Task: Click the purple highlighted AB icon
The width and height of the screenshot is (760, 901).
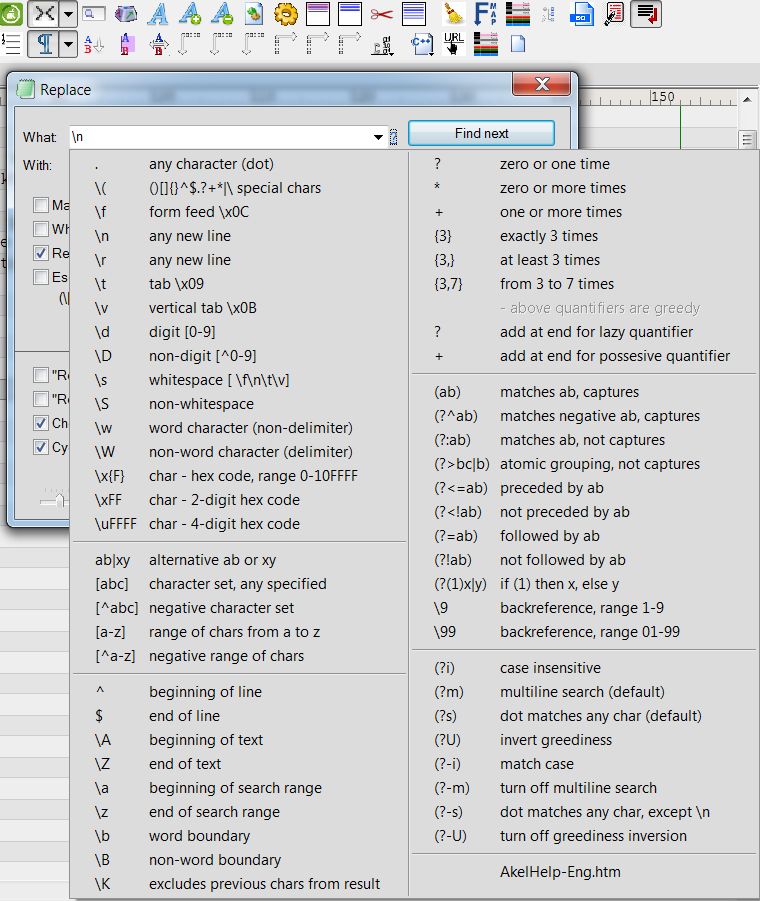Action: (x=126, y=44)
